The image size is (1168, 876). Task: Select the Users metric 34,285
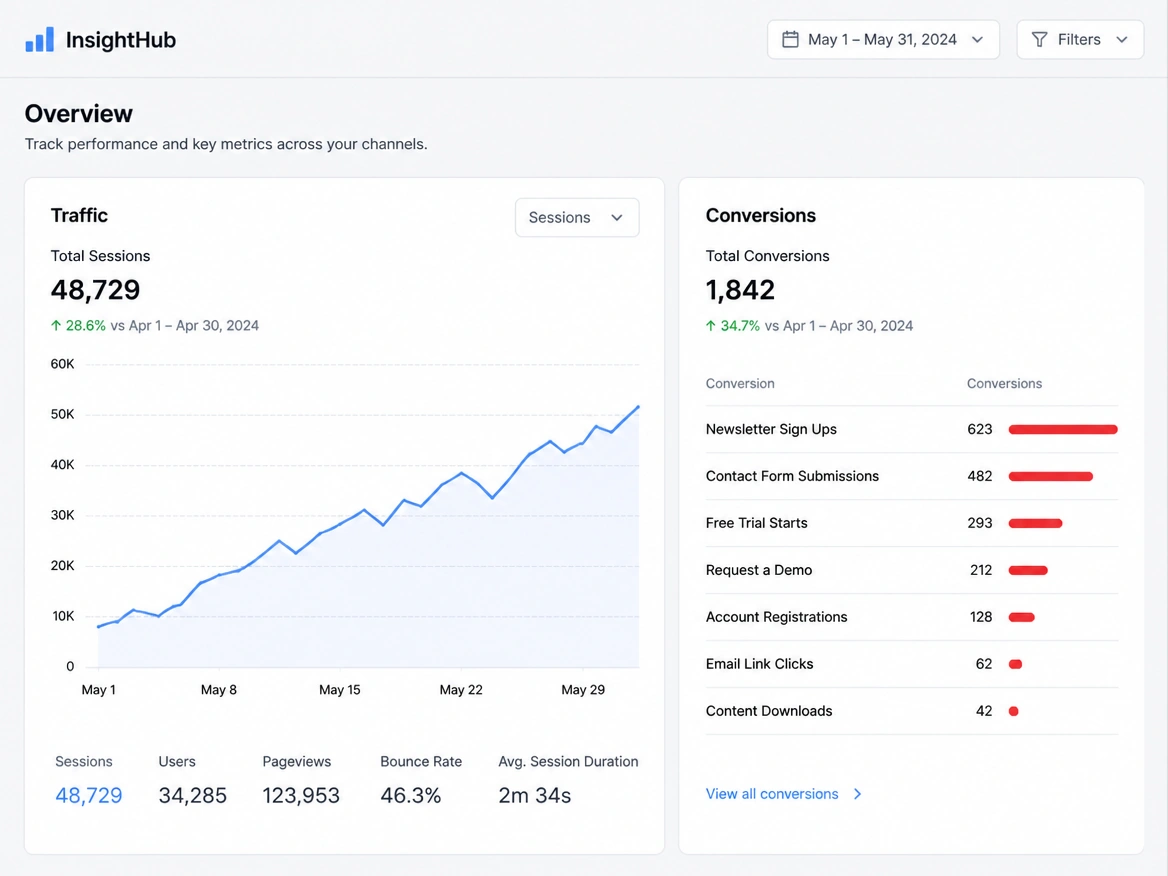(192, 796)
